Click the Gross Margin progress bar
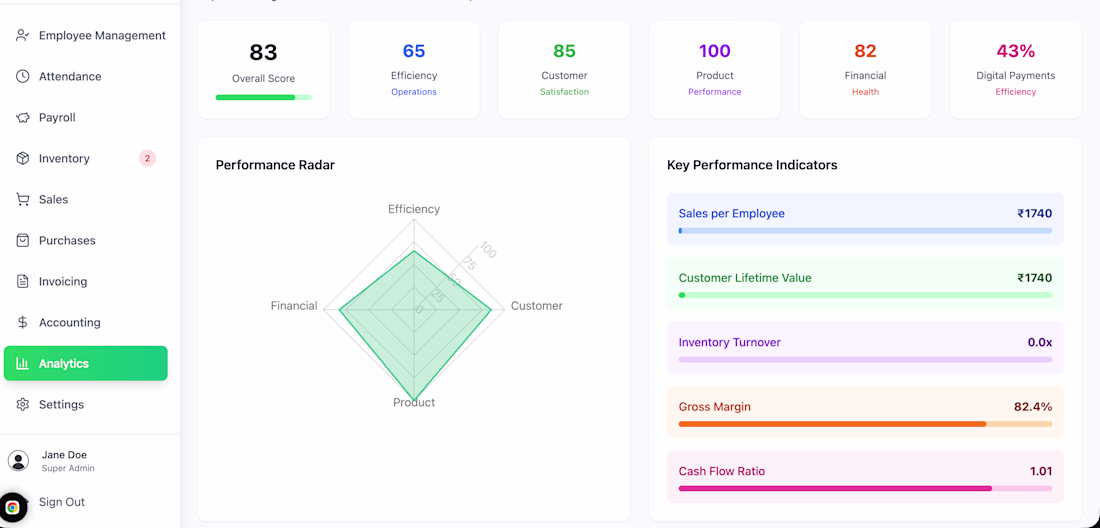The width and height of the screenshot is (1100, 528). (865, 424)
